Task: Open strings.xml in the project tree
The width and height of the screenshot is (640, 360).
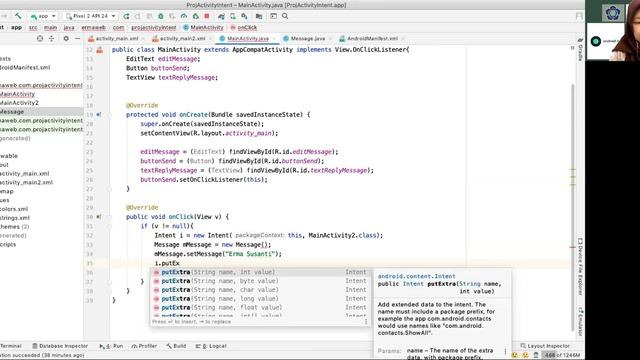Action: pyautogui.click(x=15, y=218)
